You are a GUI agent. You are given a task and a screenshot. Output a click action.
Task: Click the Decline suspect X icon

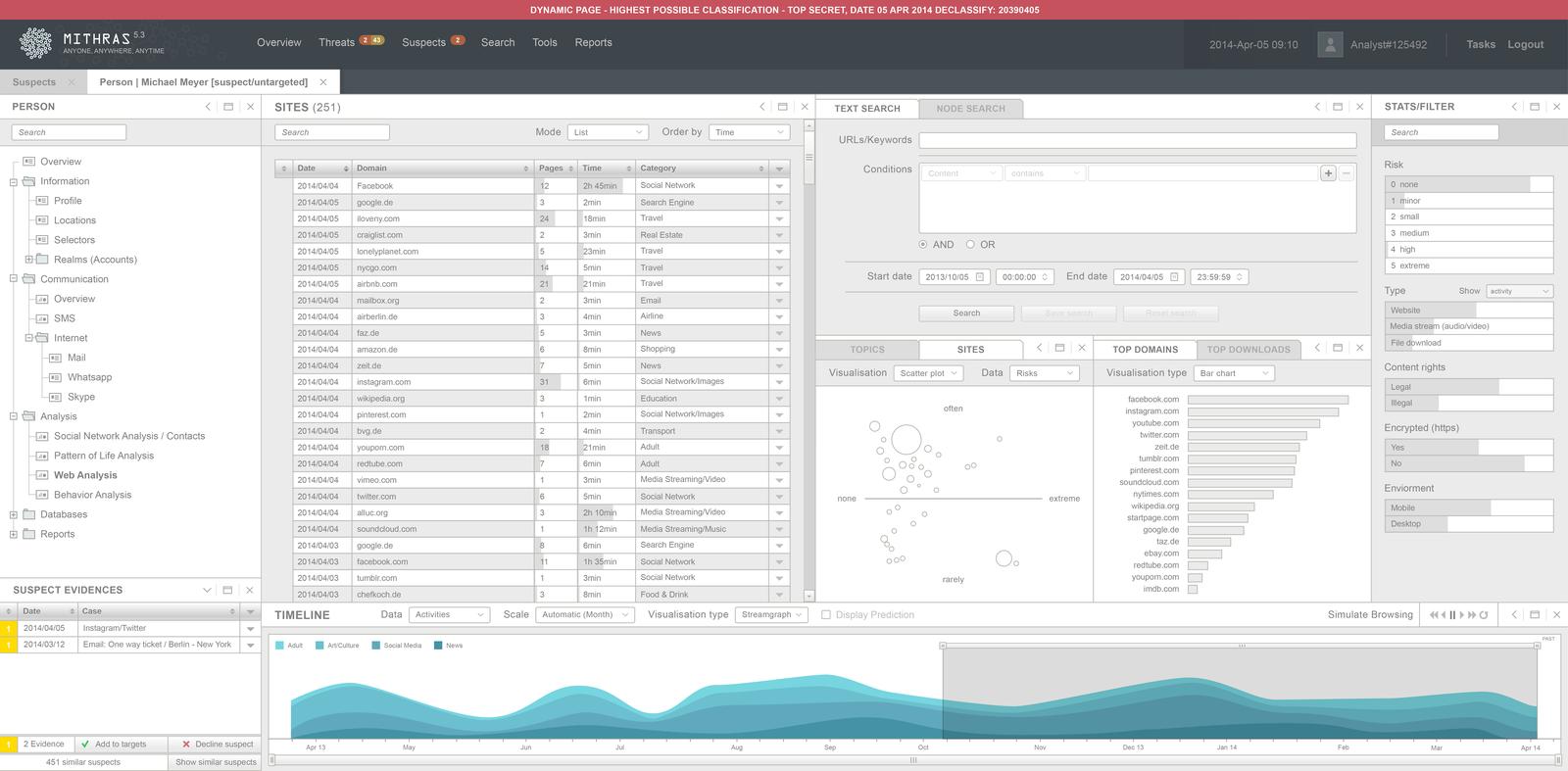click(x=185, y=745)
